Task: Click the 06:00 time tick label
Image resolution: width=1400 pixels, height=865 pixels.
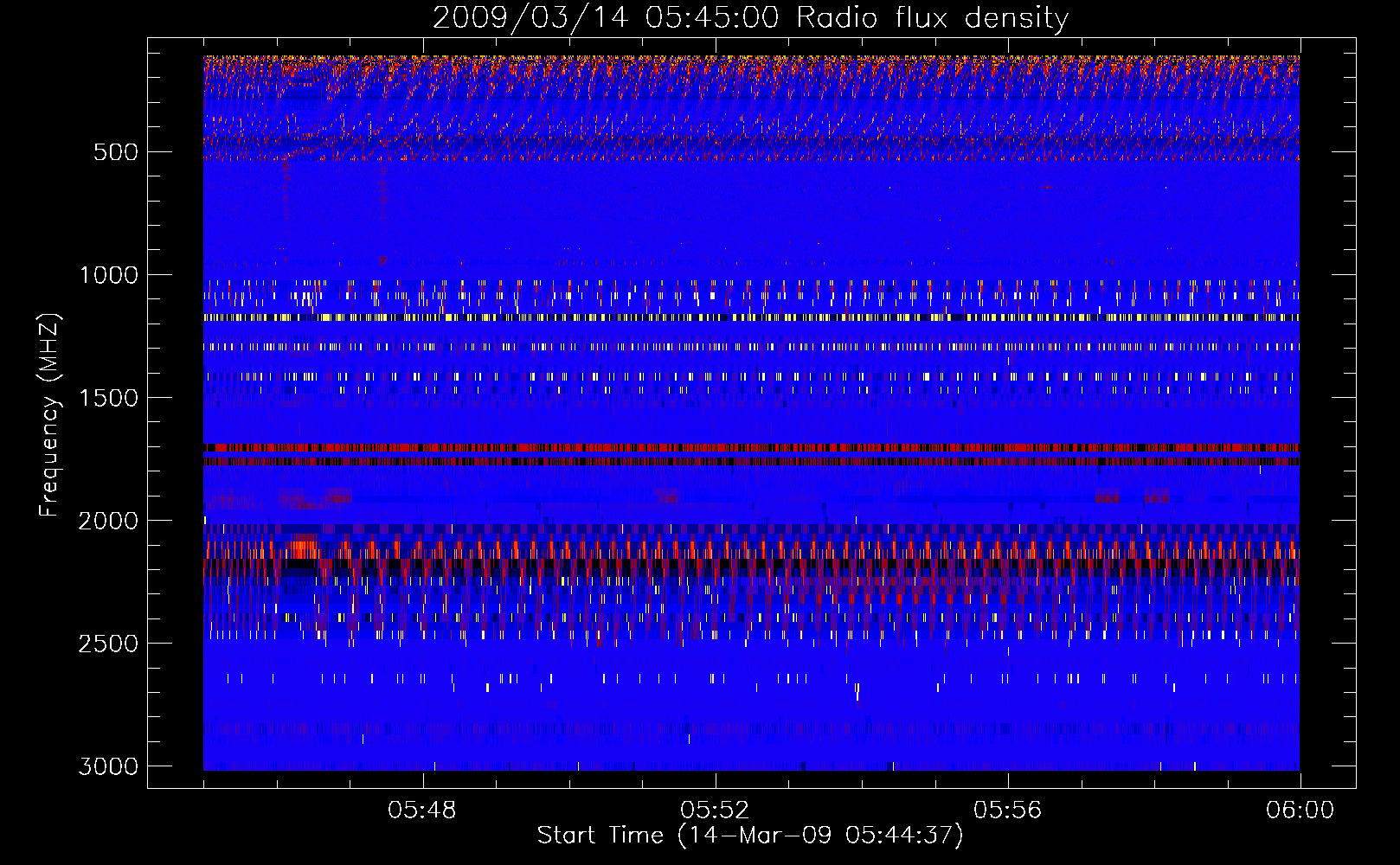Action: click(1300, 811)
